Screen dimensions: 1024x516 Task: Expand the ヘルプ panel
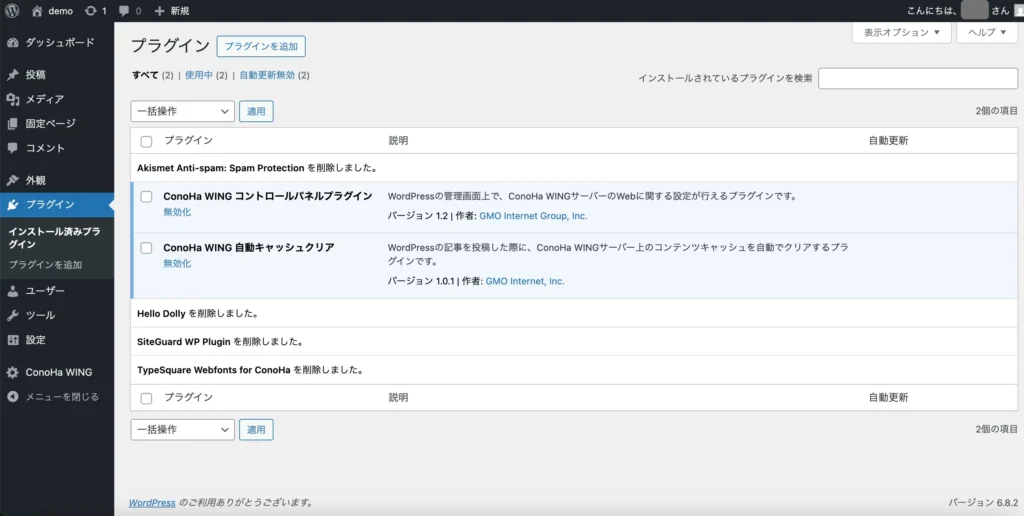click(987, 32)
